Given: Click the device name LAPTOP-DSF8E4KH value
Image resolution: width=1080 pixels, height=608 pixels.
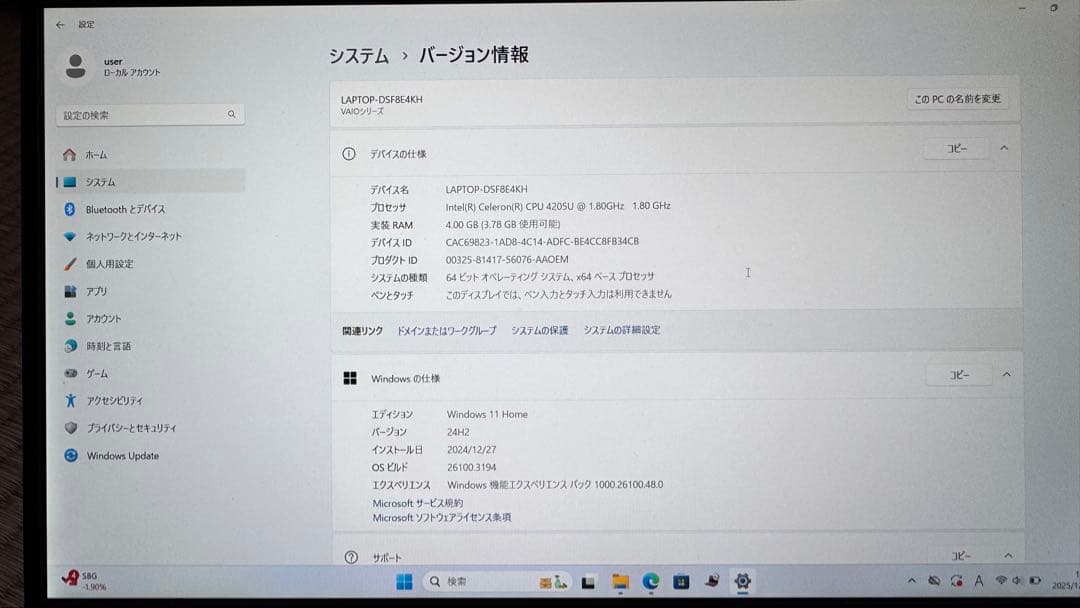Looking at the screenshot, I should click(x=486, y=189).
